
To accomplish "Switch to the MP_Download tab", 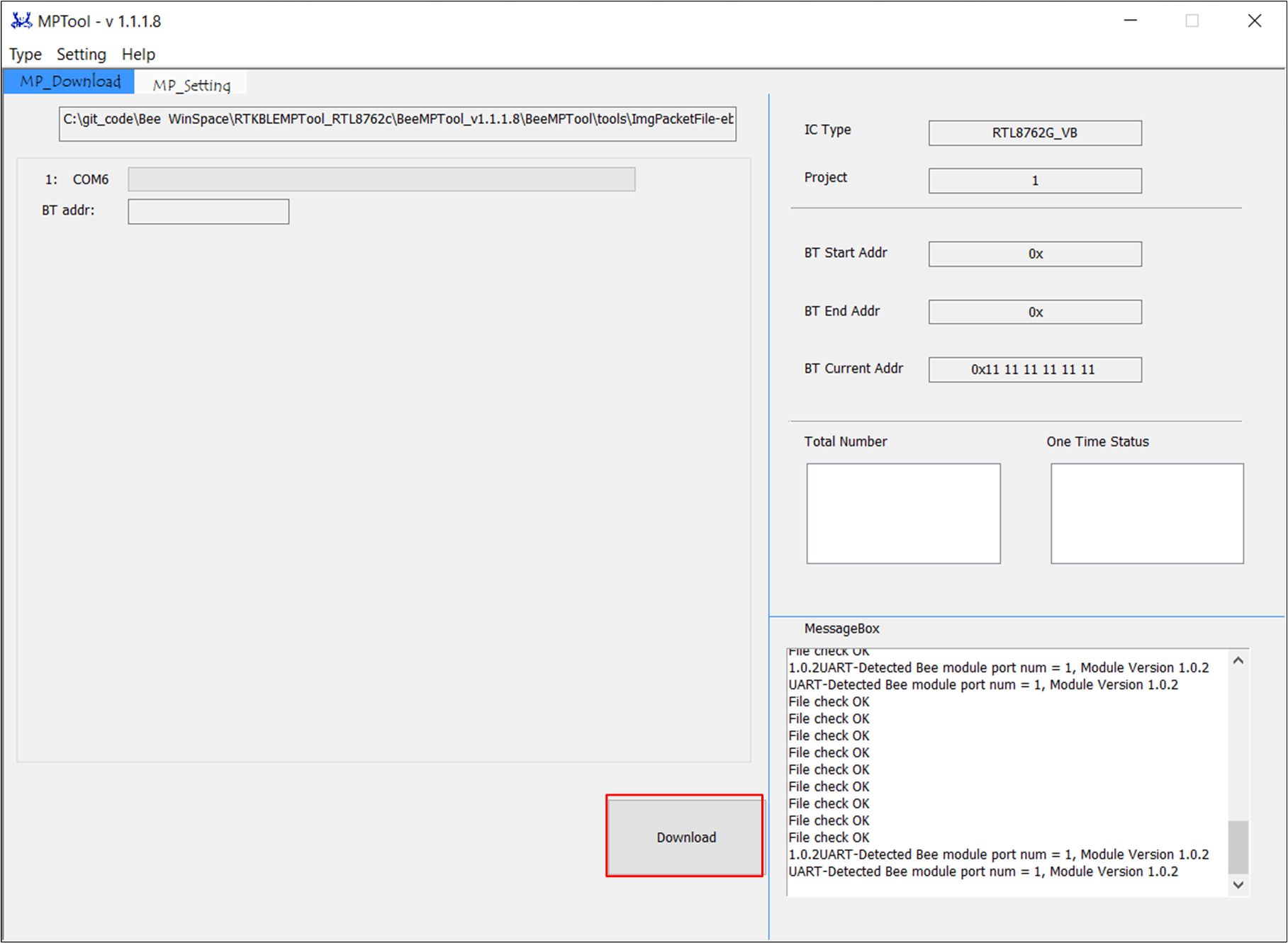I will 69,81.
